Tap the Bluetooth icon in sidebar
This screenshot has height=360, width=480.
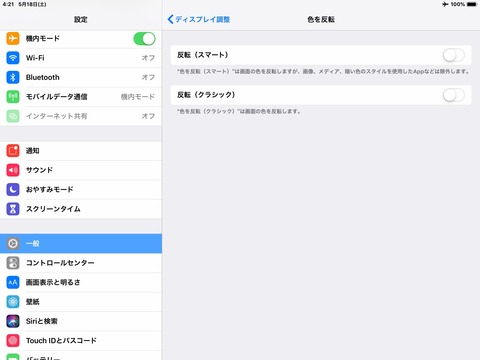point(13,77)
